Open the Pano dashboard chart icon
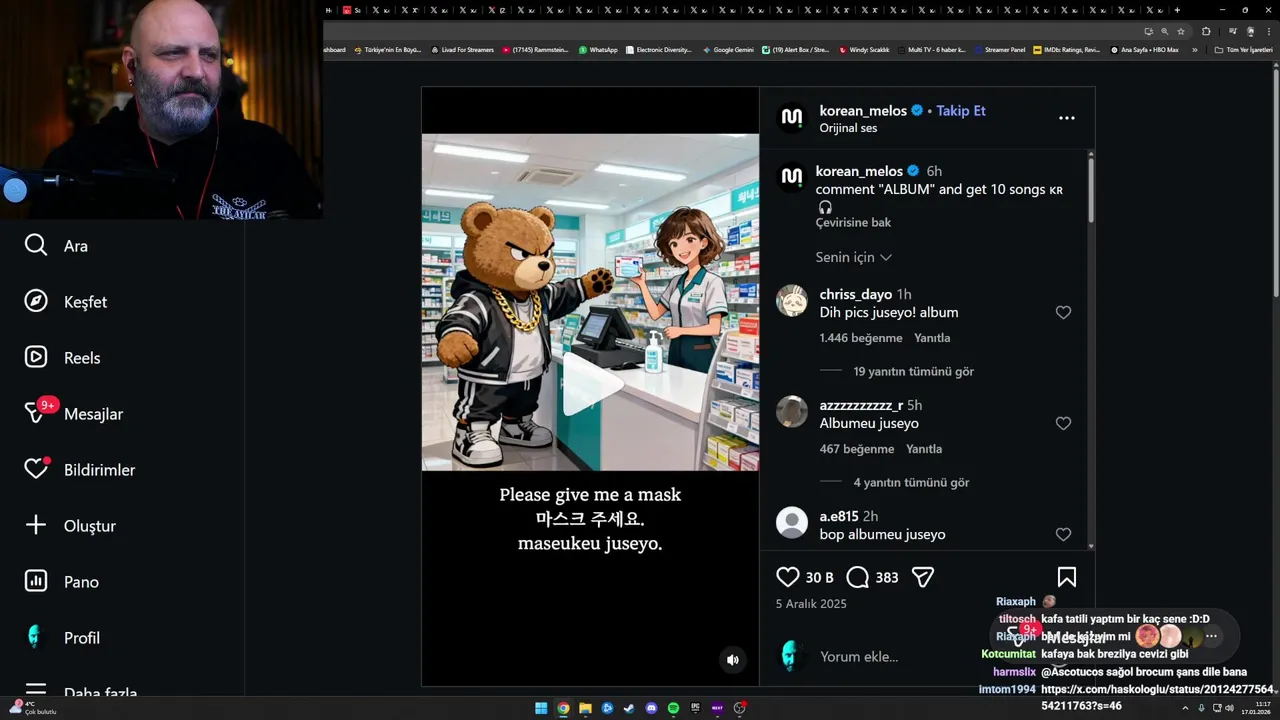This screenshot has width=1280, height=720. click(36, 581)
